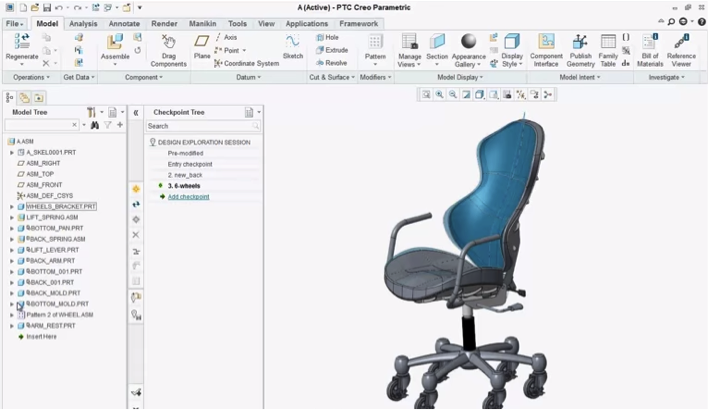The image size is (708, 410).
Task: Click Zoom In in graphics toolbar
Action: (439, 94)
